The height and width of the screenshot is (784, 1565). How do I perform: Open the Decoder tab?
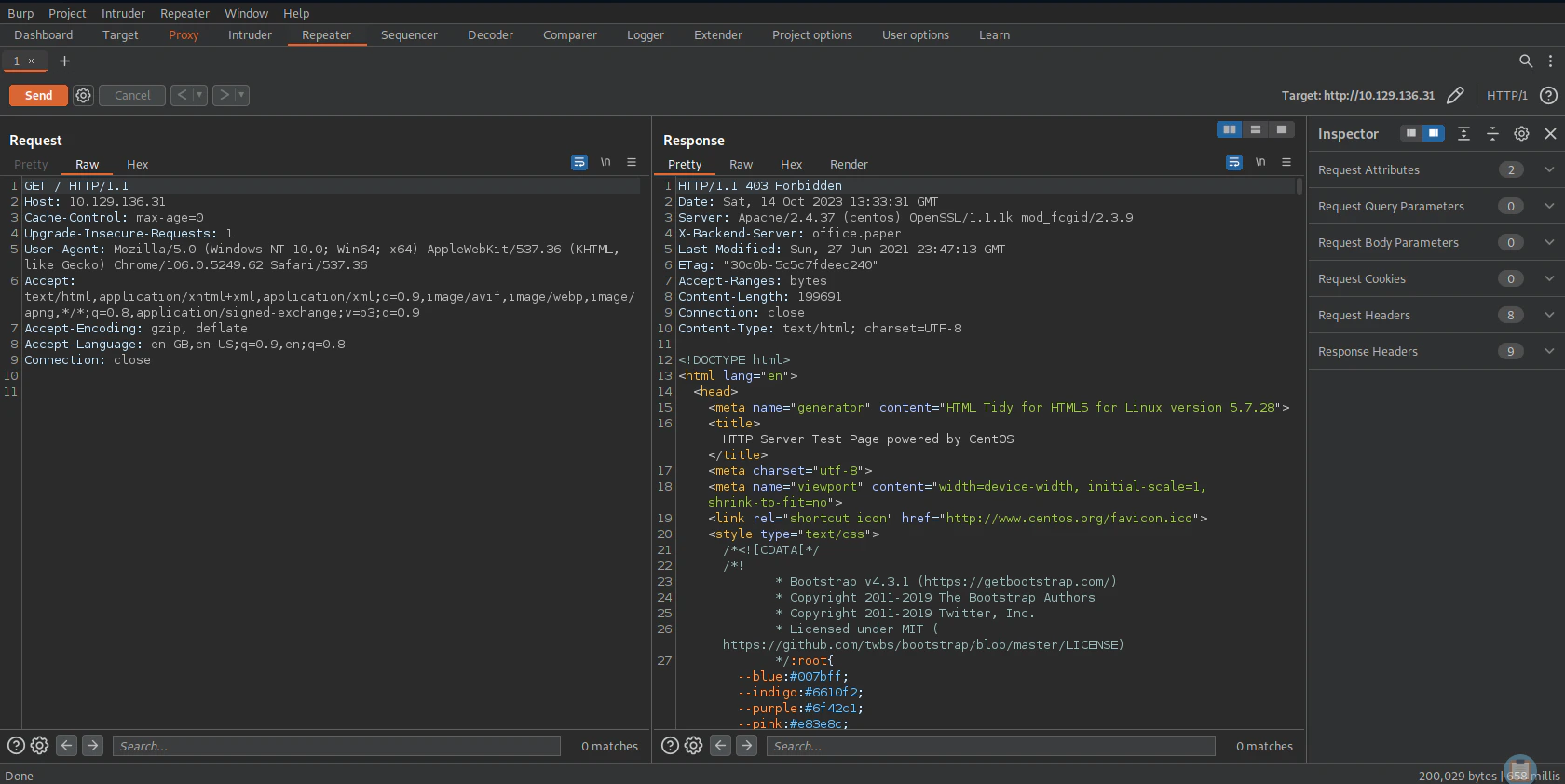click(490, 35)
